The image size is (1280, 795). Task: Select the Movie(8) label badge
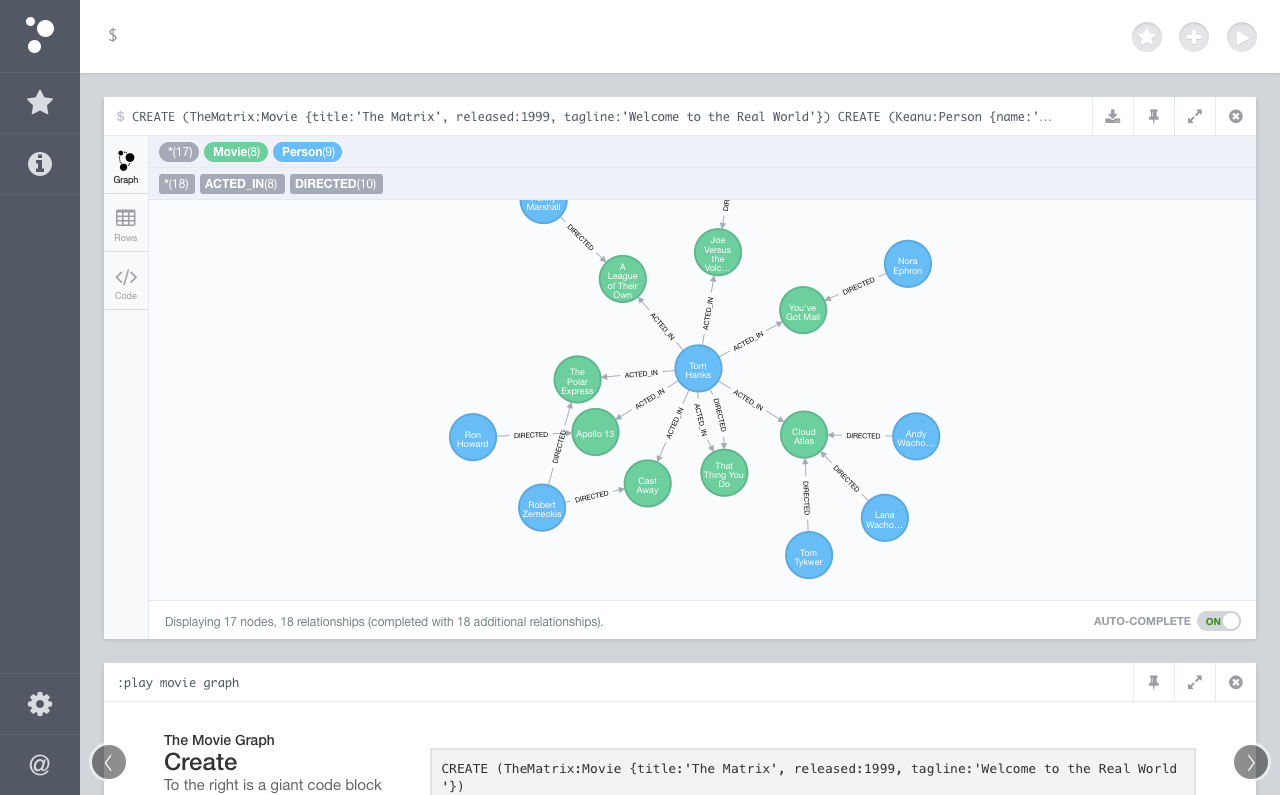tap(236, 152)
